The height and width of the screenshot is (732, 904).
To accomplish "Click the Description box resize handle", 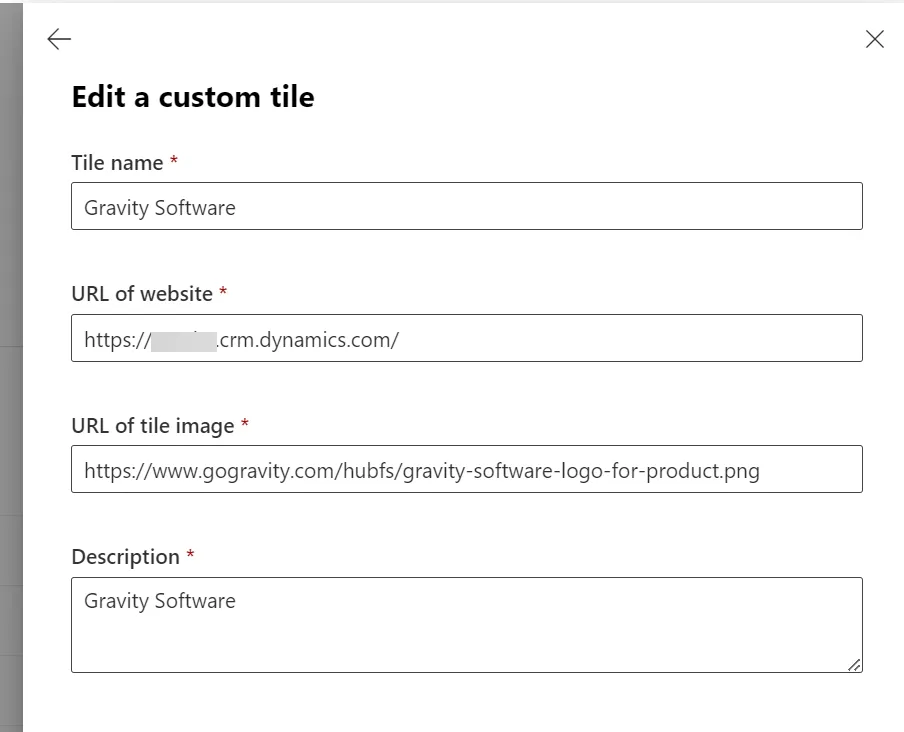I will [854, 665].
